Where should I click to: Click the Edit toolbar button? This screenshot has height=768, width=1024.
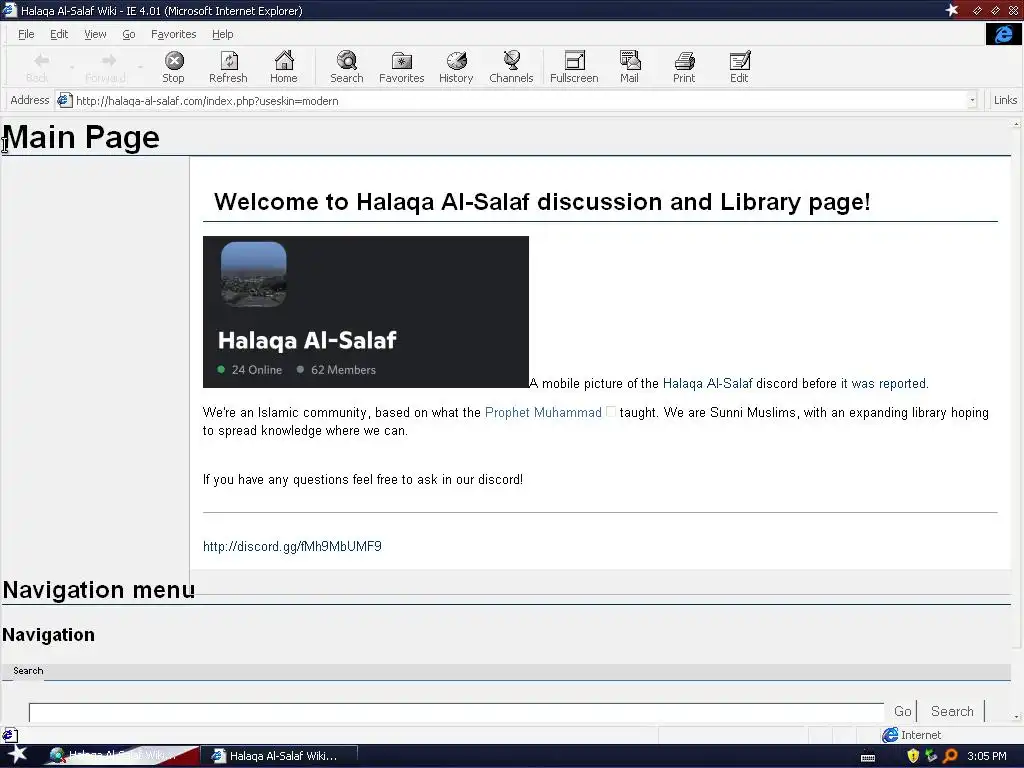click(739, 67)
